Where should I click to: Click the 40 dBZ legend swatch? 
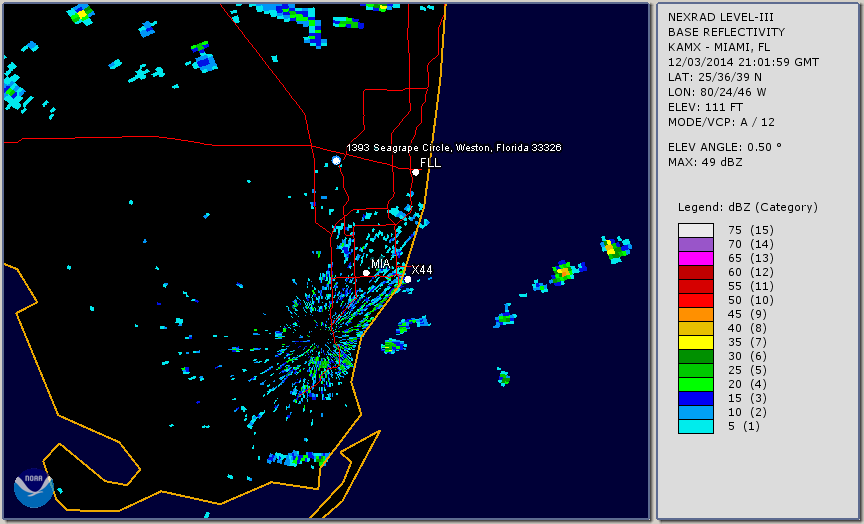click(x=695, y=328)
